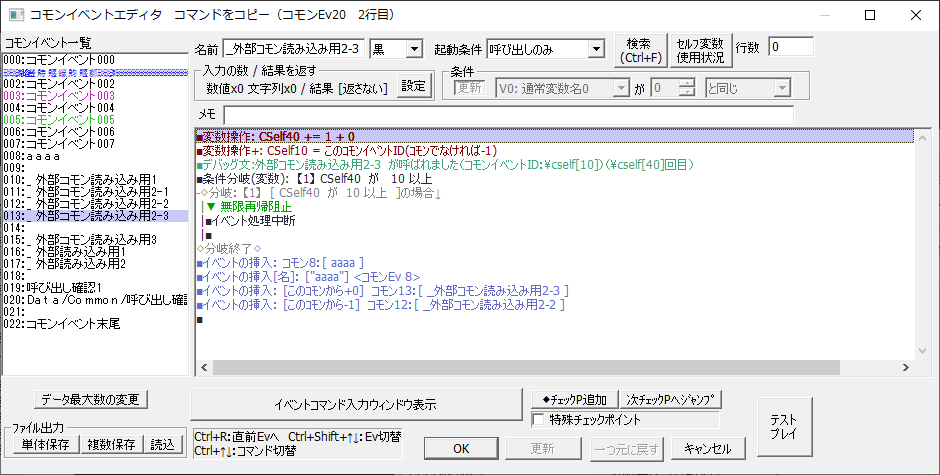This screenshot has height=475, width=940.
Task: Select 019:呼び出し確認1 entry
Action: (x=95, y=288)
